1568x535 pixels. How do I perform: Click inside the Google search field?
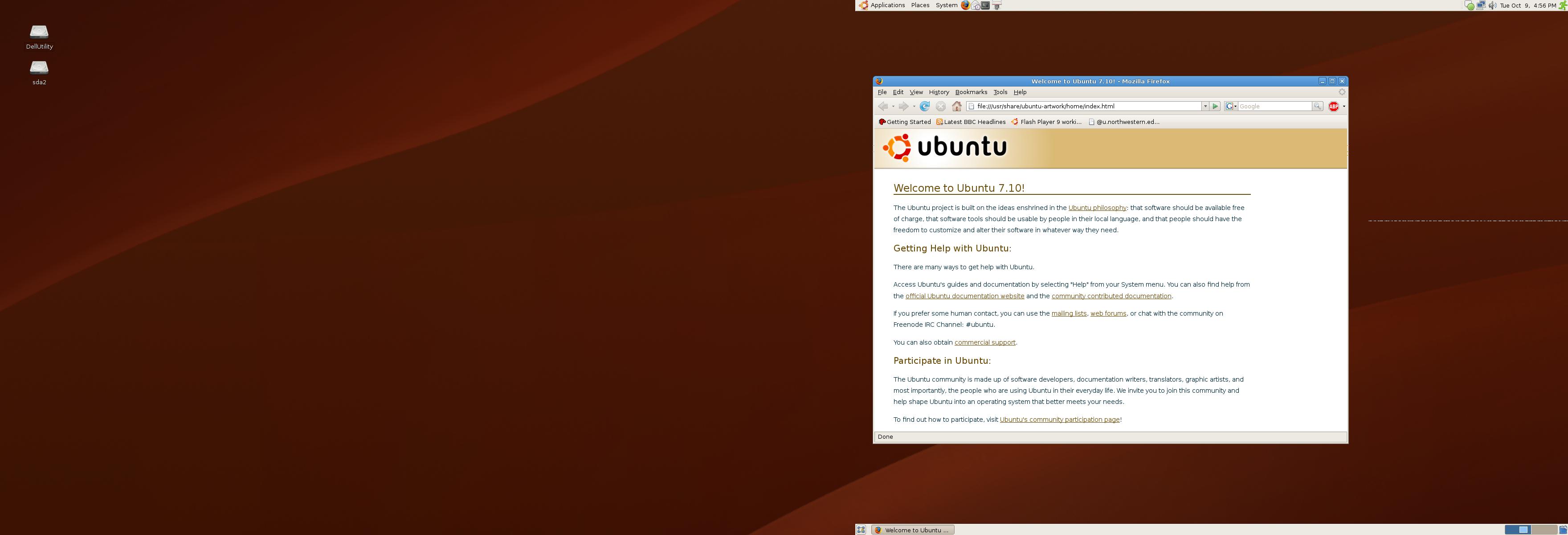pyautogui.click(x=1274, y=106)
